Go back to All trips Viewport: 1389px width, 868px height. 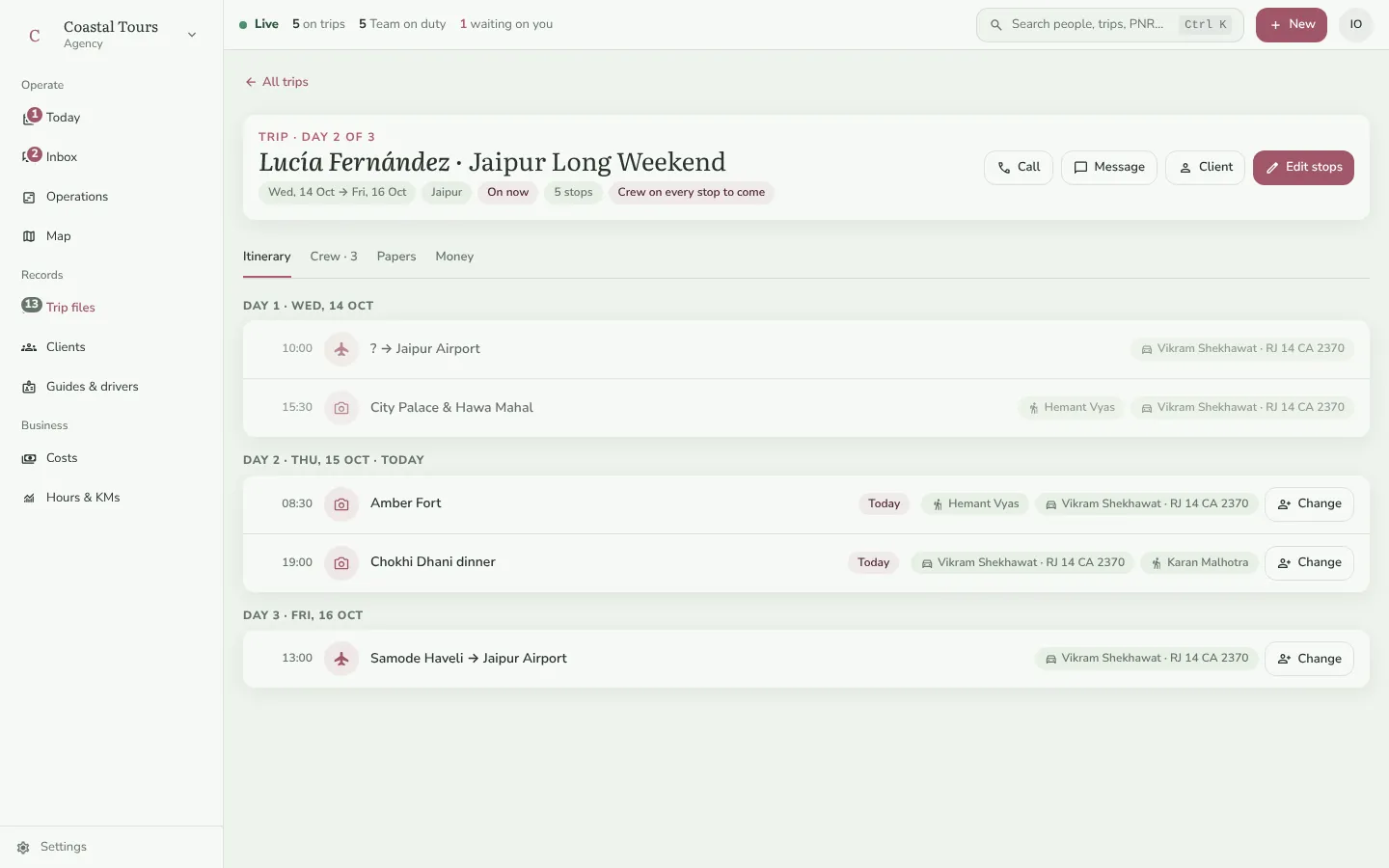(x=277, y=82)
